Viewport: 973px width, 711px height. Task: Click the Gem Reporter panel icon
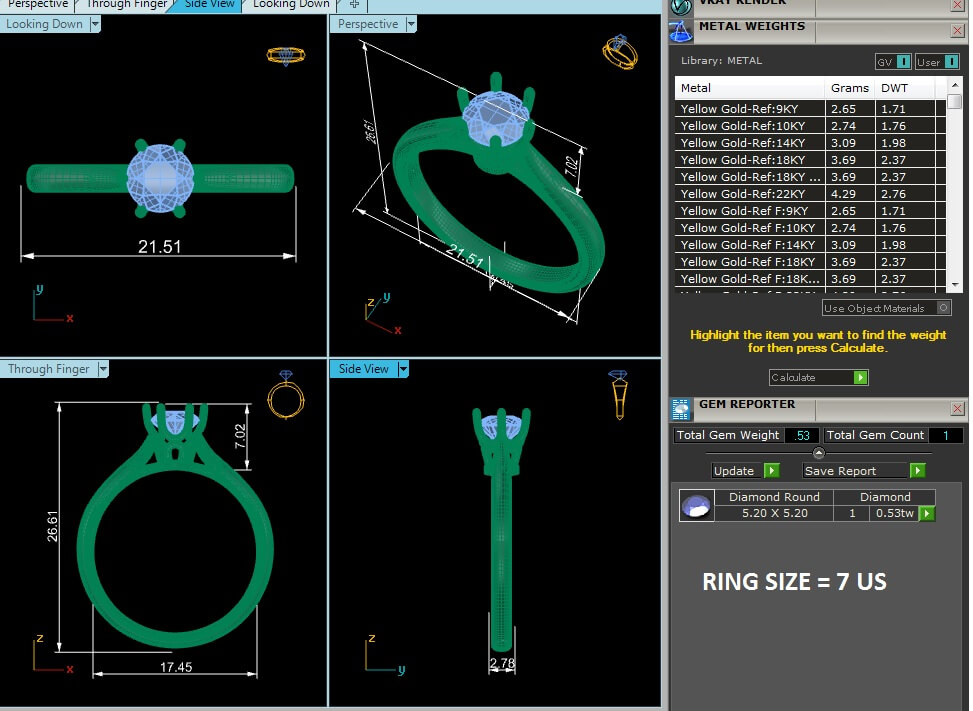681,409
